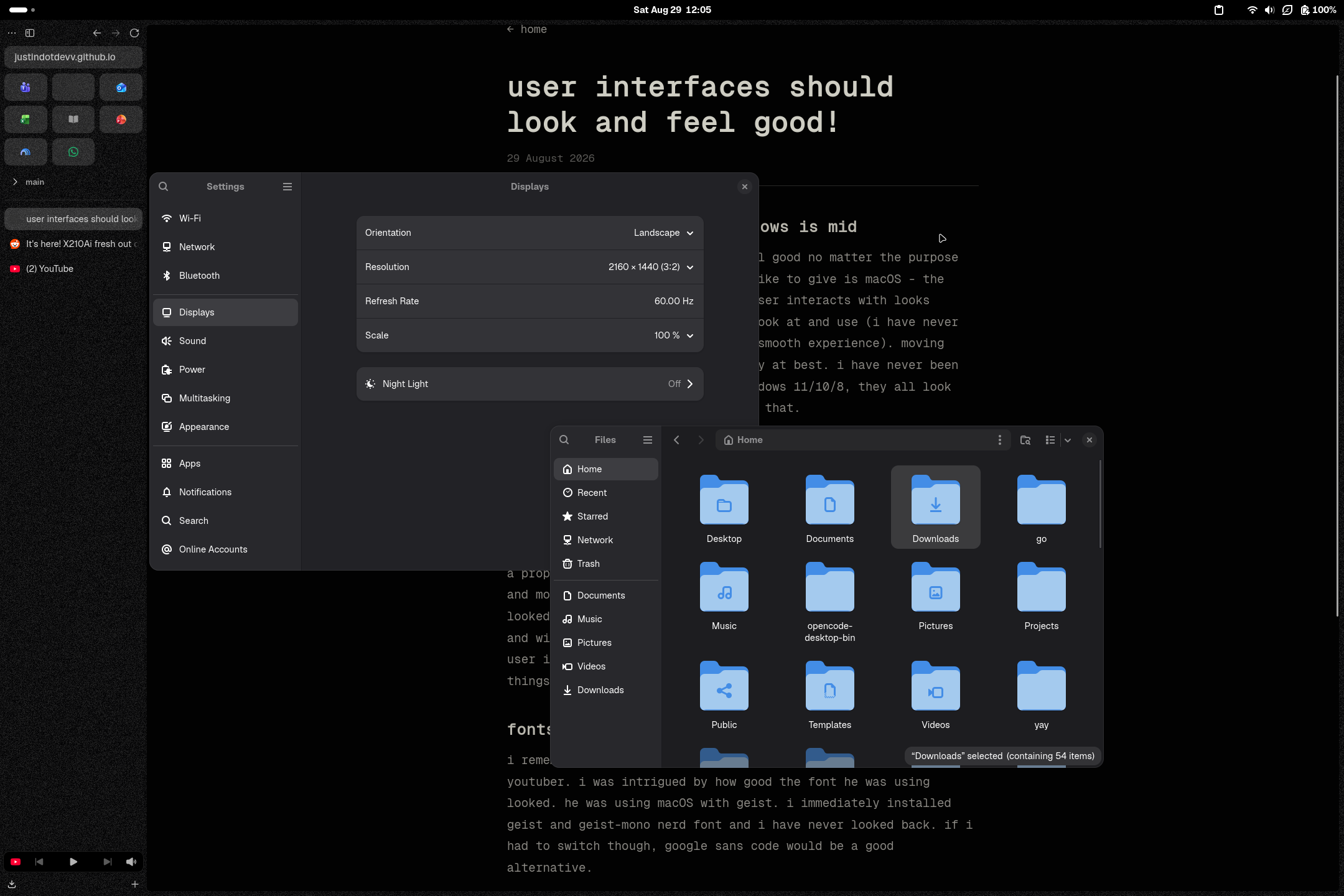The width and height of the screenshot is (1344, 896).
Task: Open the Teams pinned tab
Action: [26, 87]
